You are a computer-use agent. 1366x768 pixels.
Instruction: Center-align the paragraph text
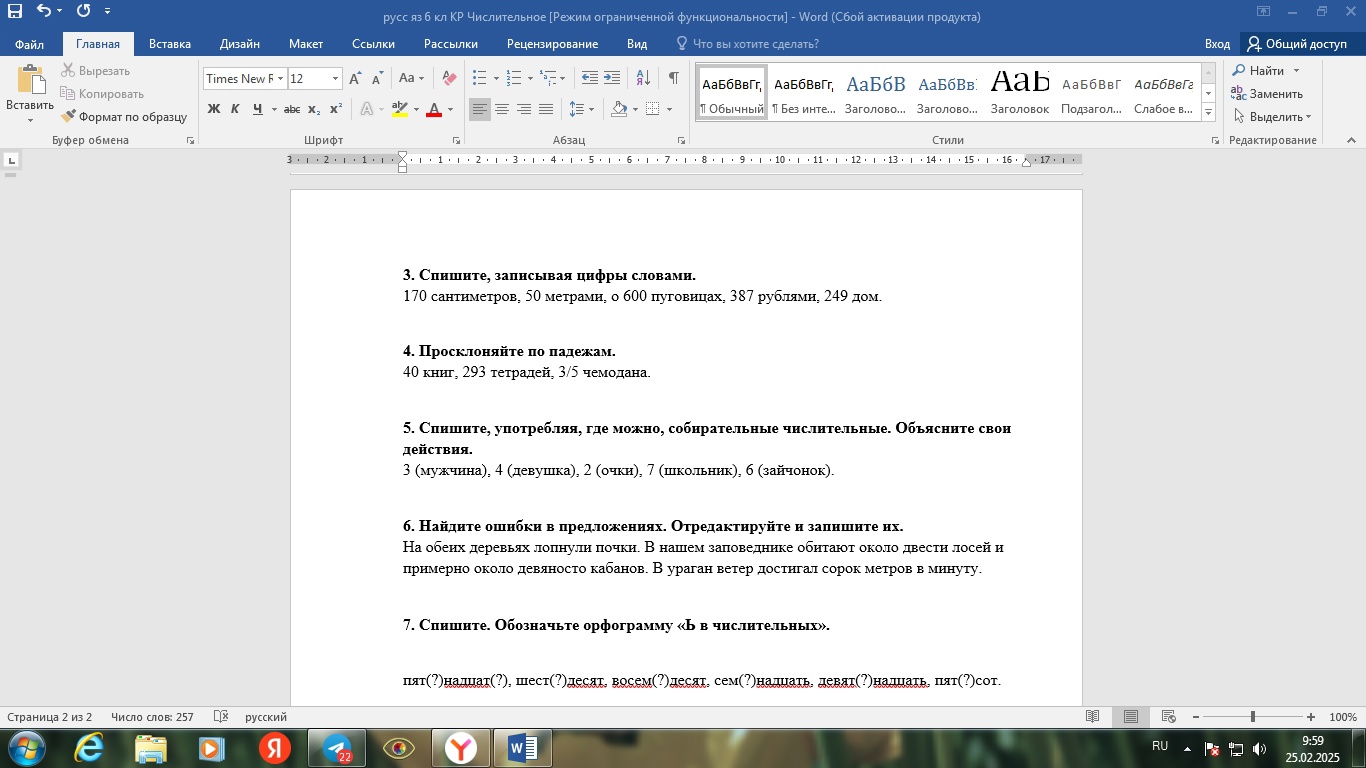tap(502, 109)
